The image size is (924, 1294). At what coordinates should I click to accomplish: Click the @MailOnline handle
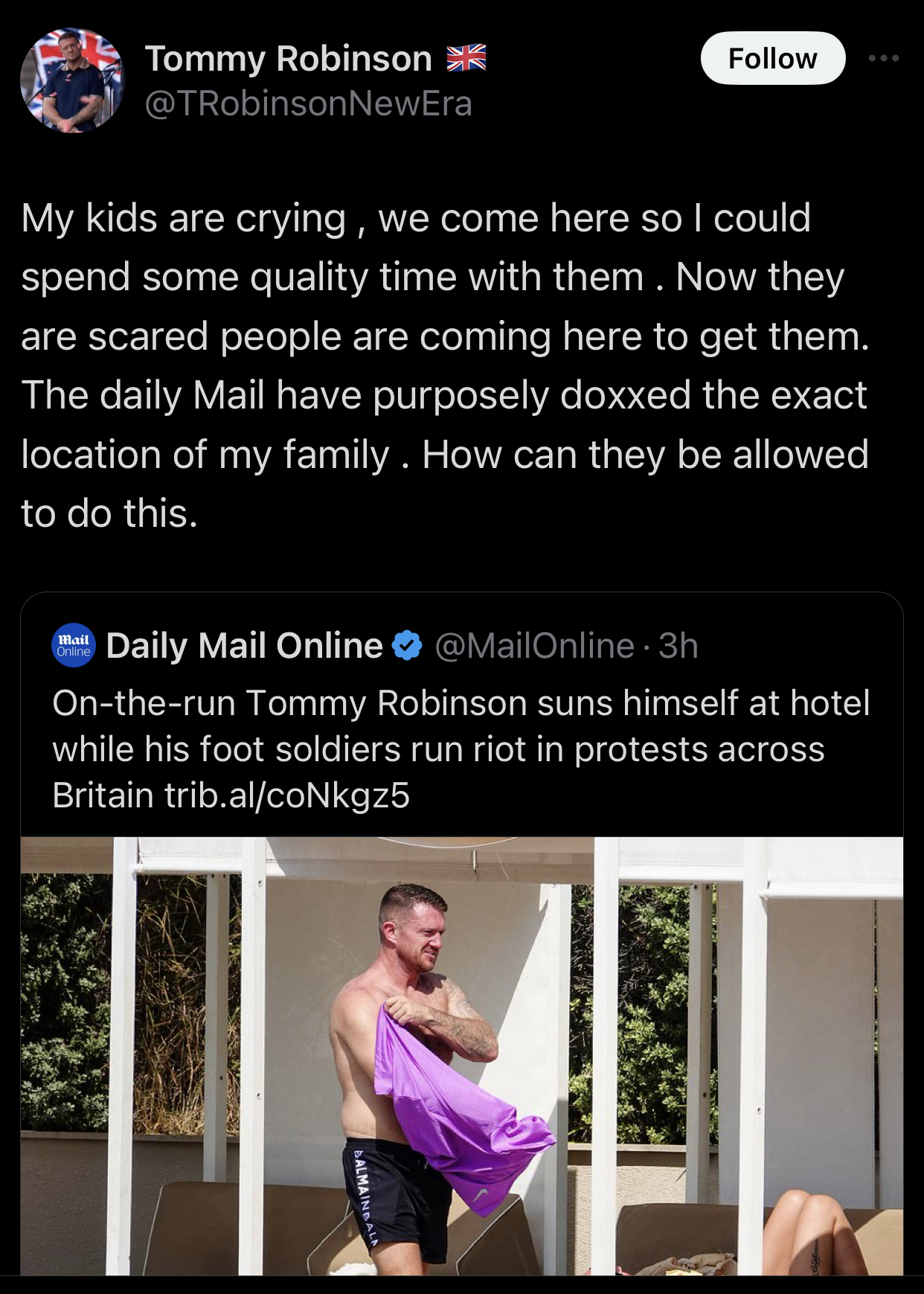[534, 646]
